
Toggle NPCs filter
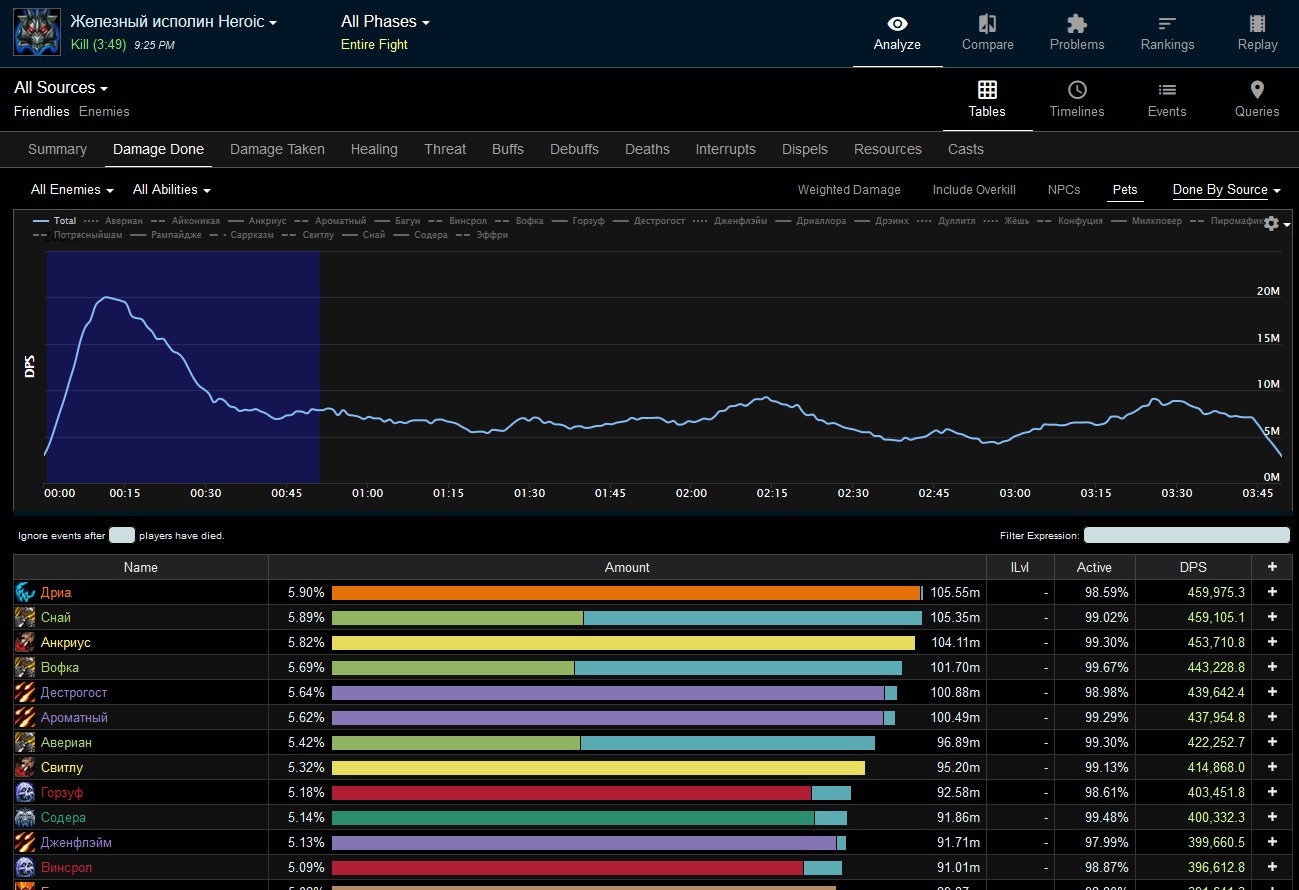tap(1064, 190)
